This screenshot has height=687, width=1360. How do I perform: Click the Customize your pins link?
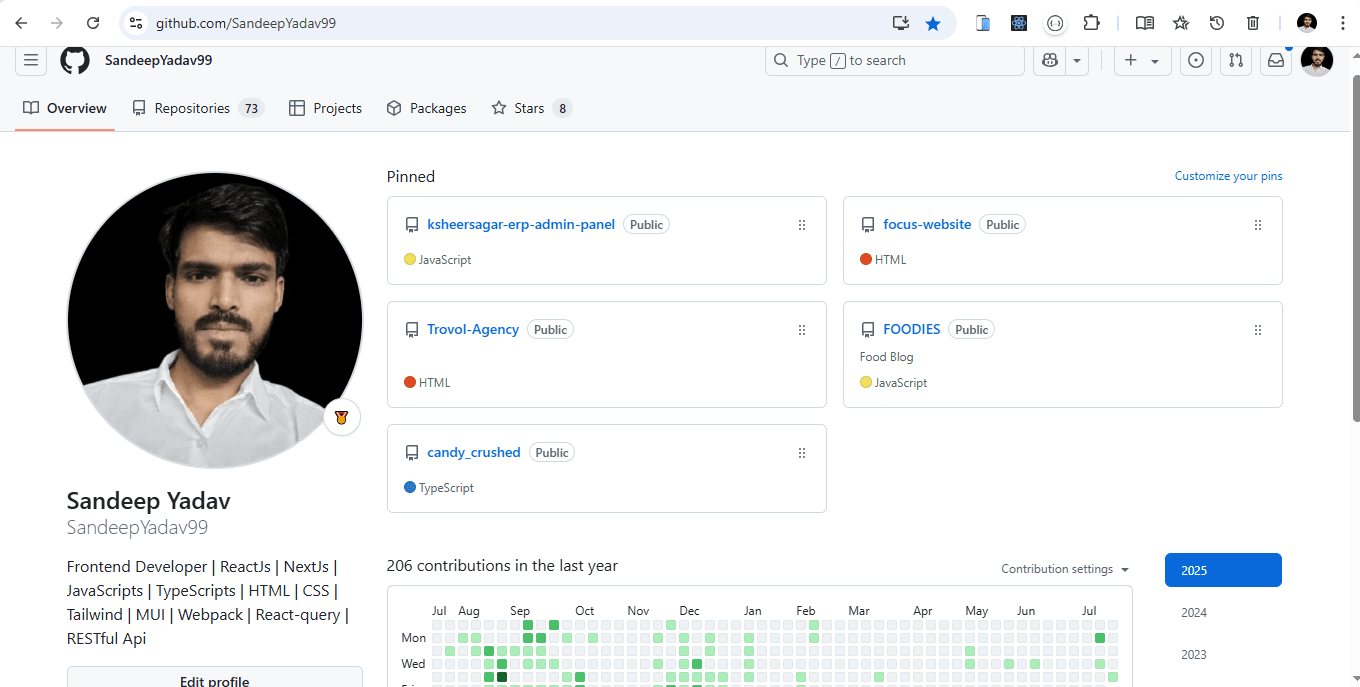click(x=1228, y=176)
